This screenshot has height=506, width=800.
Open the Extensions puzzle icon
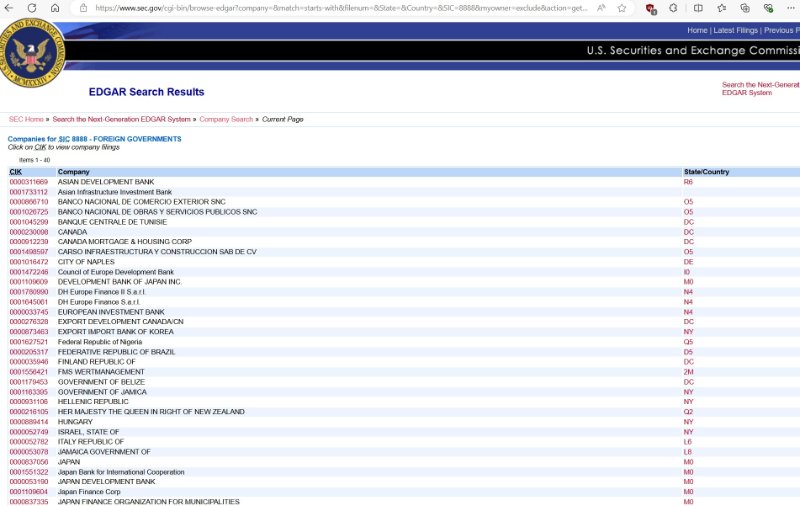coord(673,8)
